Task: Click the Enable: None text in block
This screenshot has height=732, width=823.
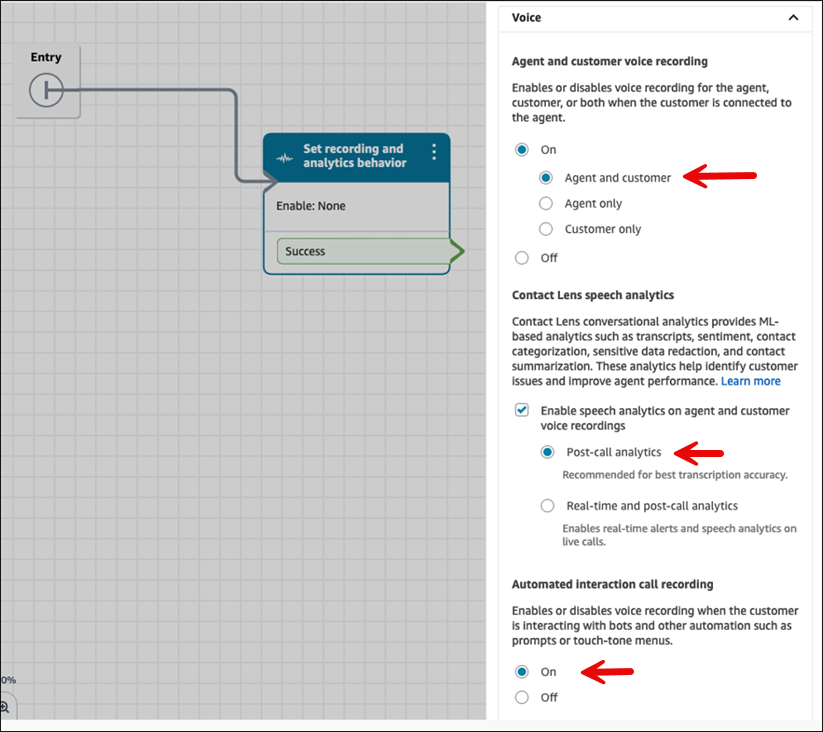Action: (x=311, y=206)
